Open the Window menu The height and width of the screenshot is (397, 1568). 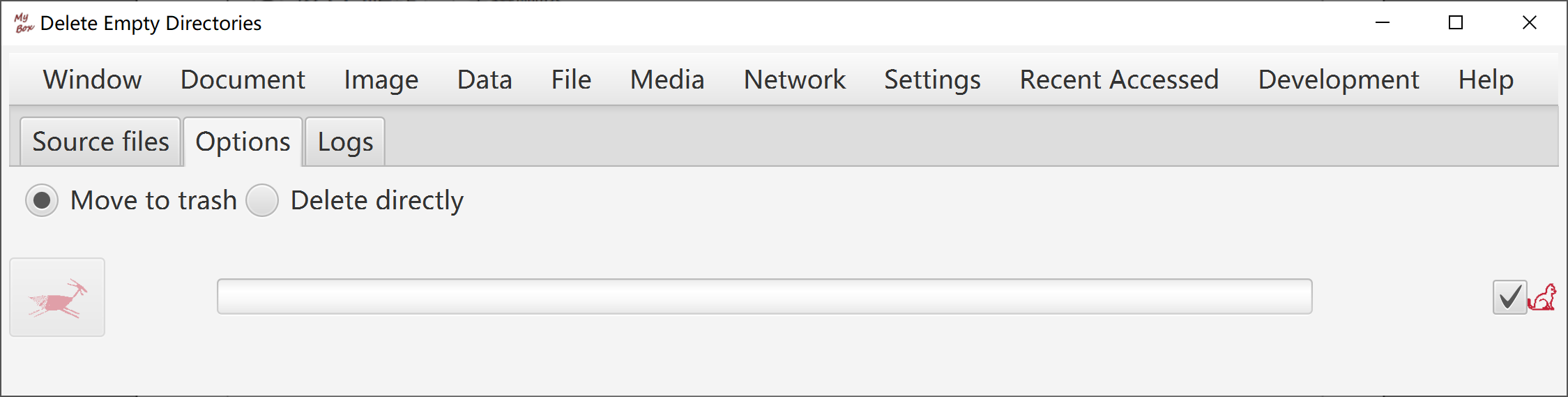pos(92,80)
